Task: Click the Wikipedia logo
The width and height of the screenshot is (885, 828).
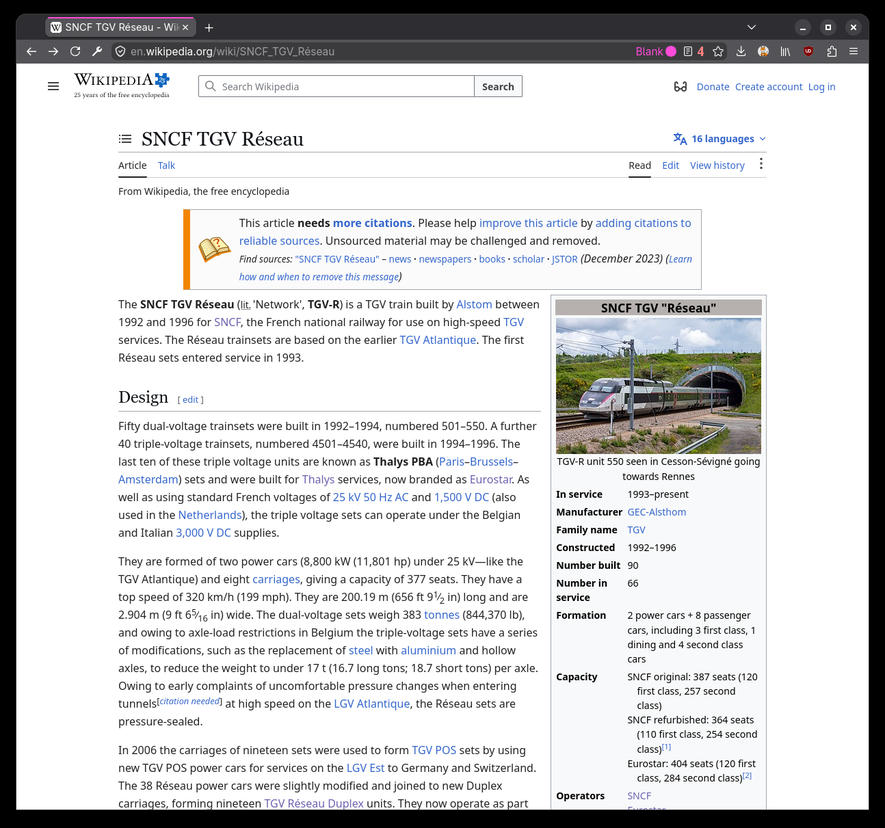Action: [x=122, y=85]
